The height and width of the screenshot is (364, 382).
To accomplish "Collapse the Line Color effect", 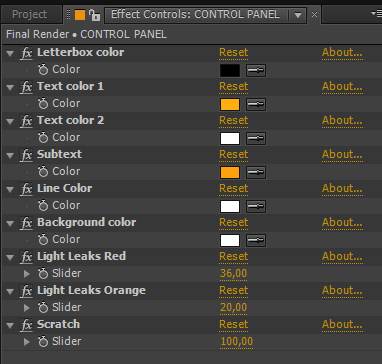I will click(10, 190).
